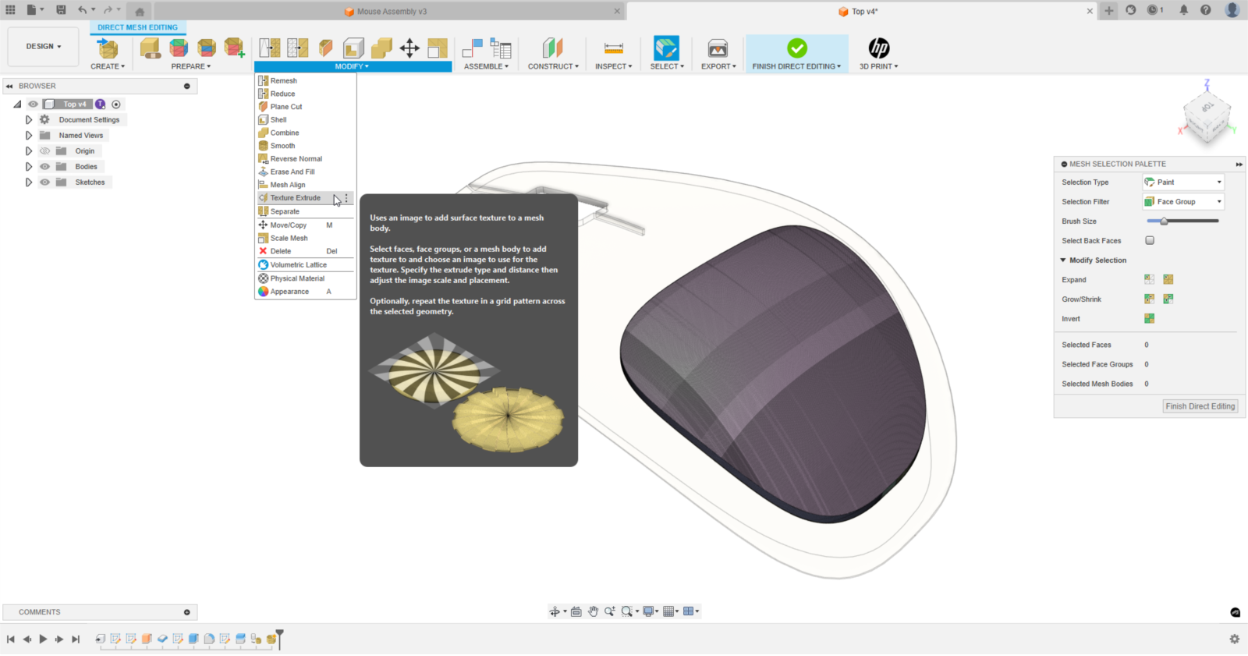The width and height of the screenshot is (1248, 656).
Task: Click the user profile avatar
Action: click(1232, 10)
